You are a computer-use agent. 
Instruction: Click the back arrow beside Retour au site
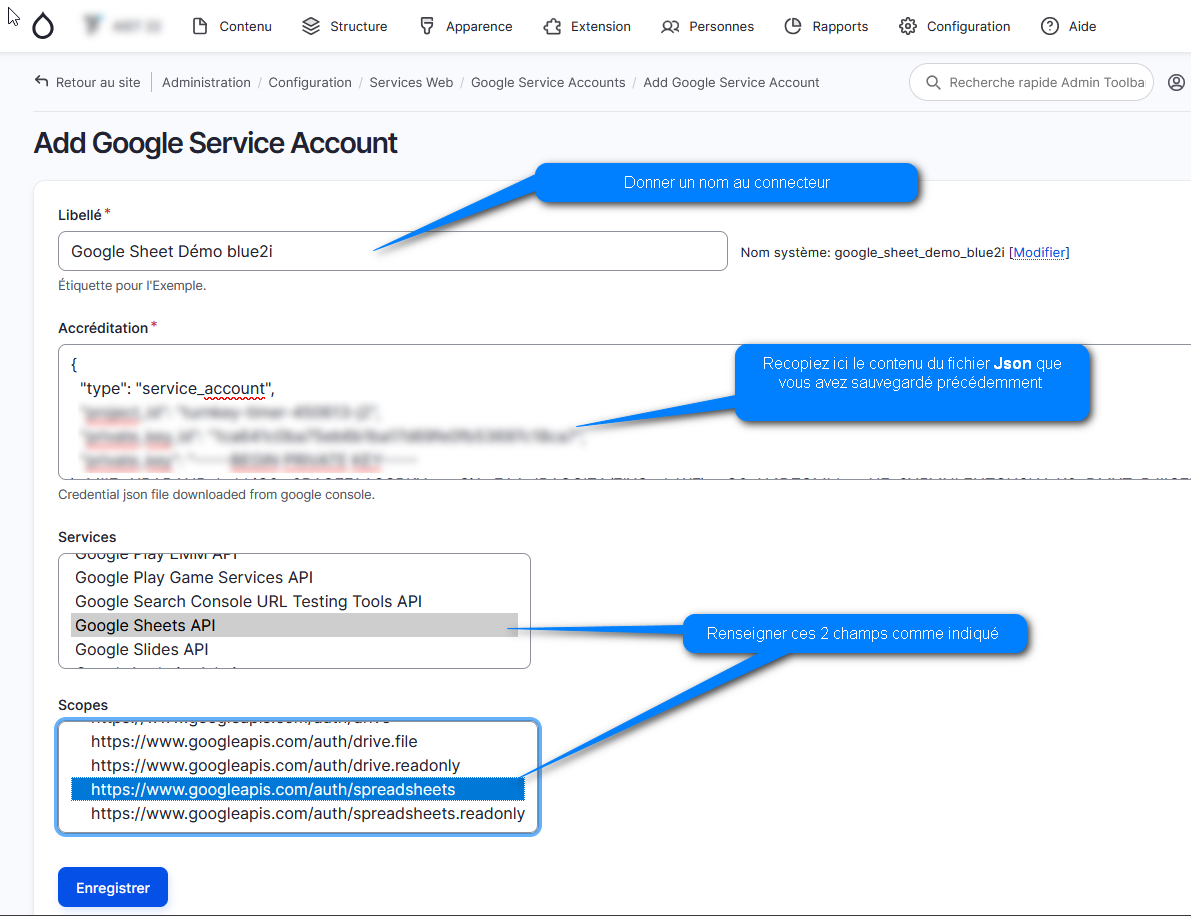point(41,81)
